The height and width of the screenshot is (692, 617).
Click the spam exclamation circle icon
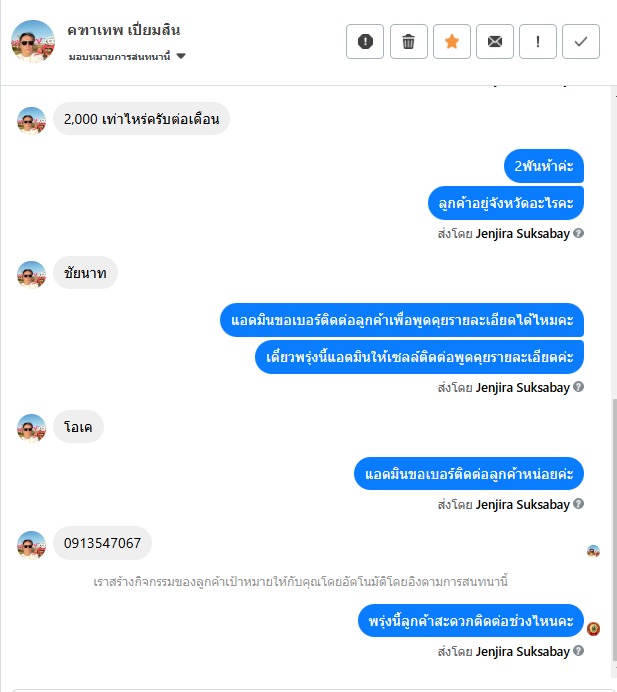(x=365, y=42)
